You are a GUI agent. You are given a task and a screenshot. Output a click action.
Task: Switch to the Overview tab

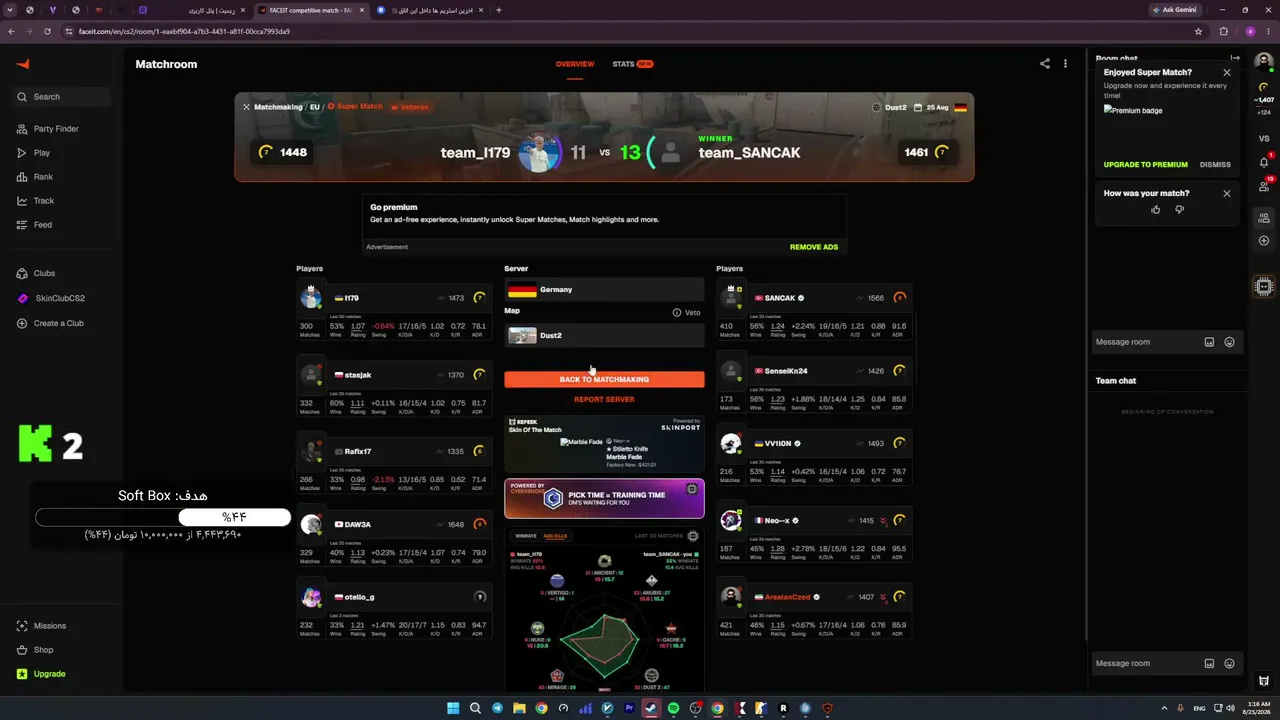click(575, 64)
